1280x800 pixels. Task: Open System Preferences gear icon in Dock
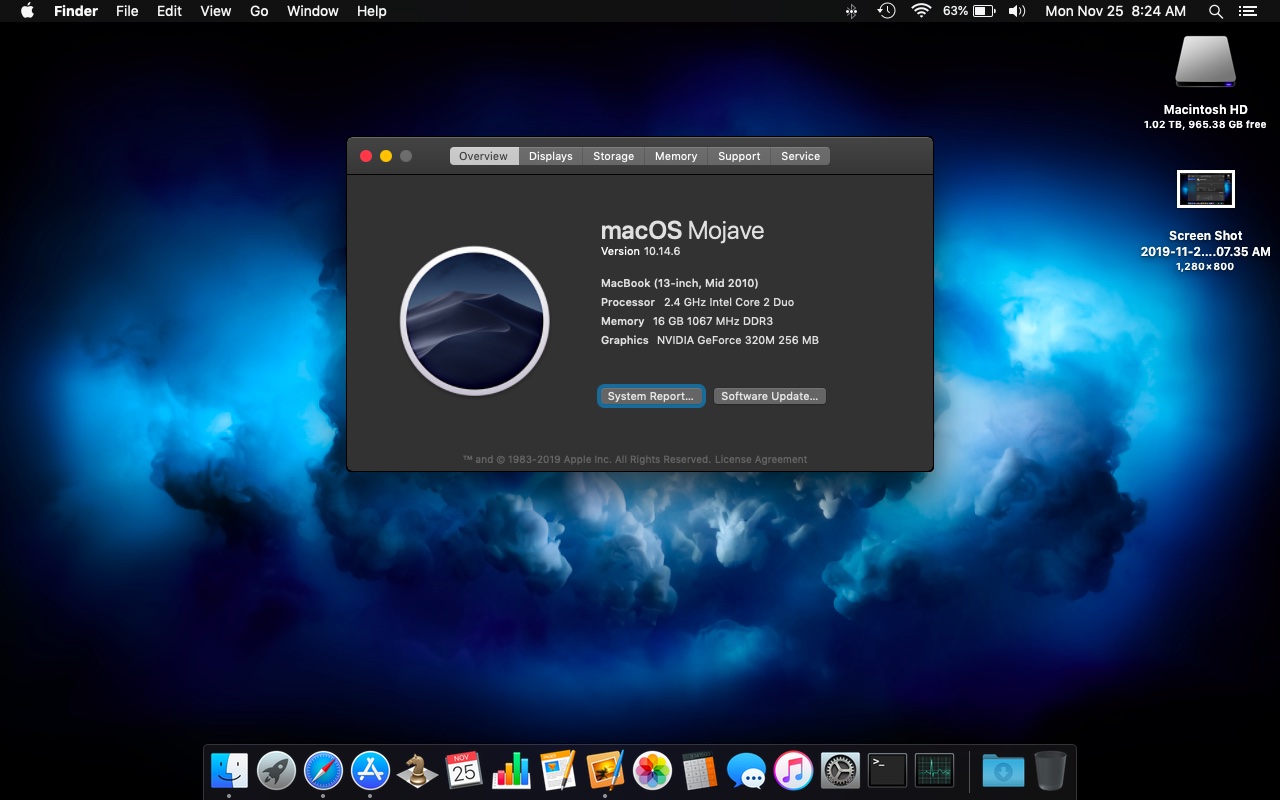click(x=840, y=771)
